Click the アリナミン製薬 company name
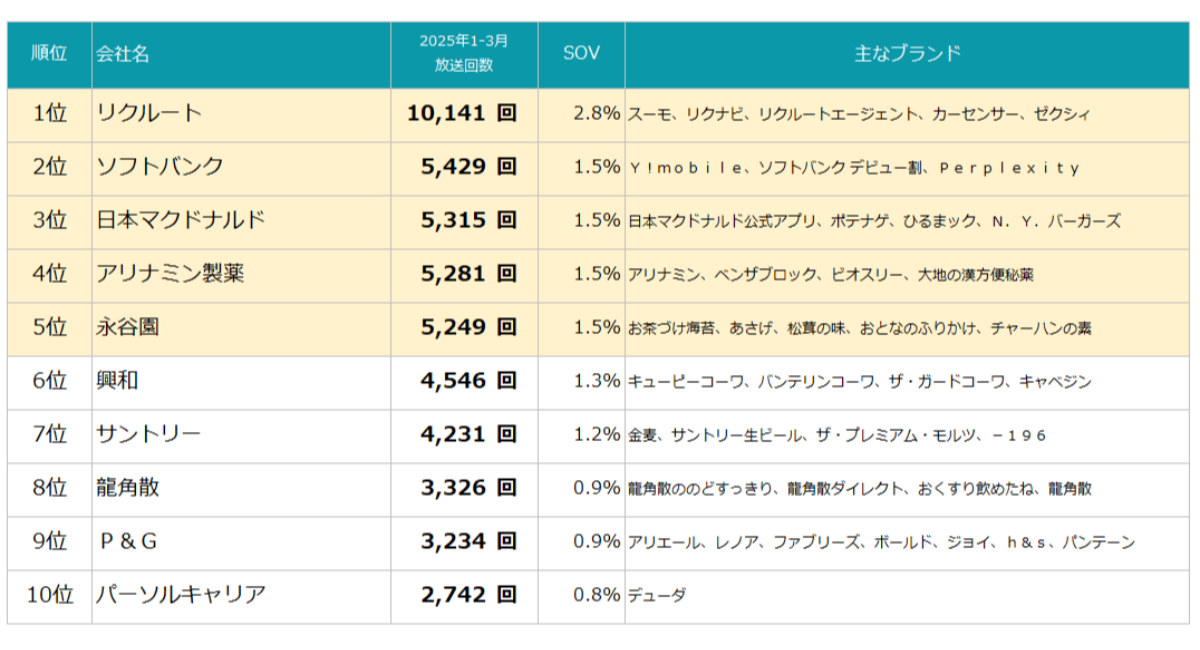 tap(170, 274)
